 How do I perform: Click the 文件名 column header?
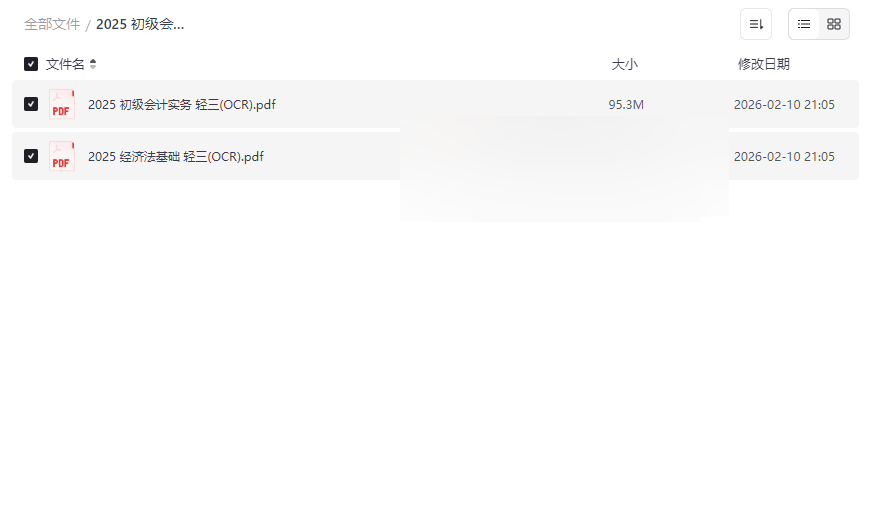click(65, 64)
